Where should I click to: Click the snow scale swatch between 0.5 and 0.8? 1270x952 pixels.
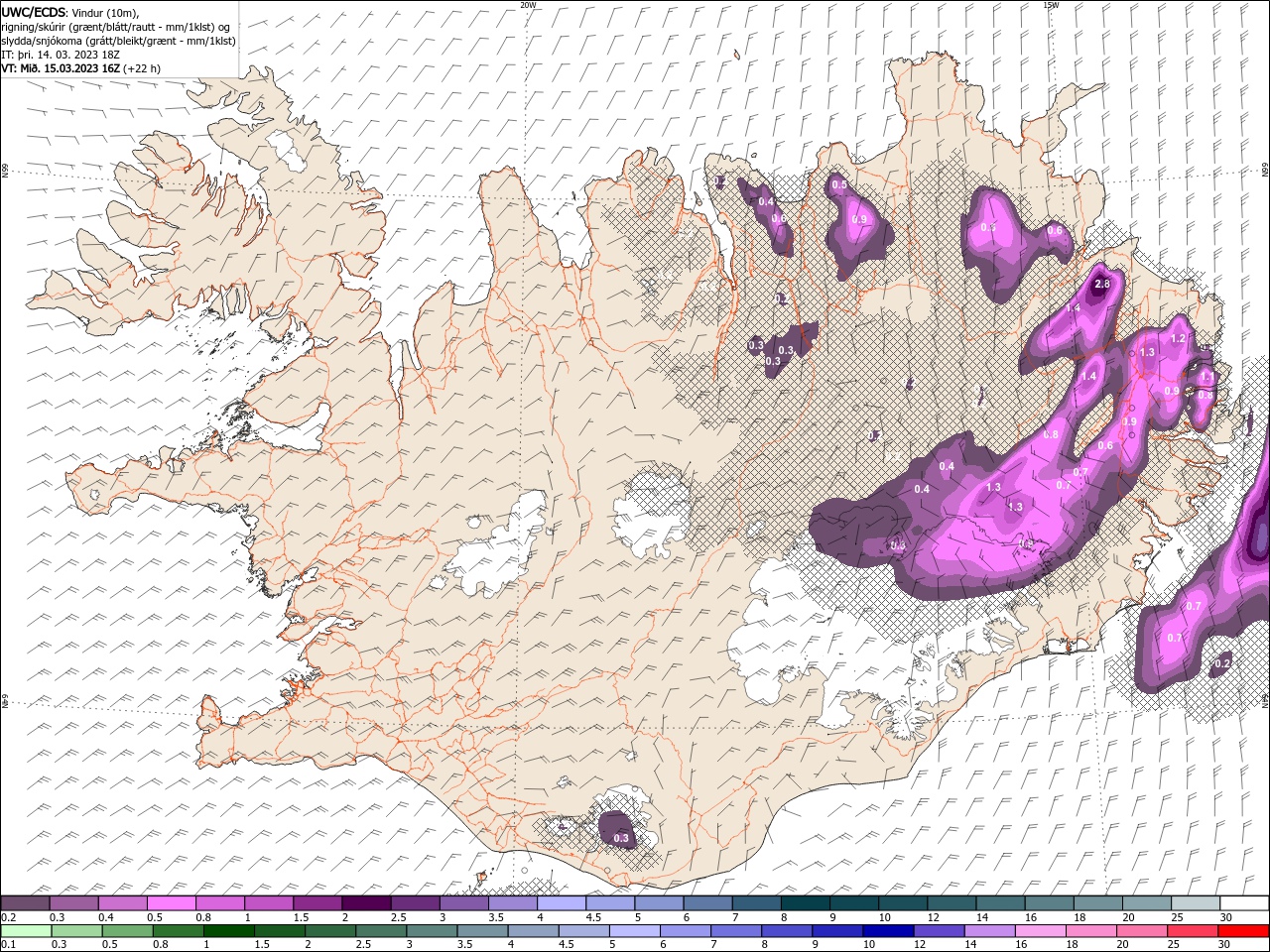point(171,903)
